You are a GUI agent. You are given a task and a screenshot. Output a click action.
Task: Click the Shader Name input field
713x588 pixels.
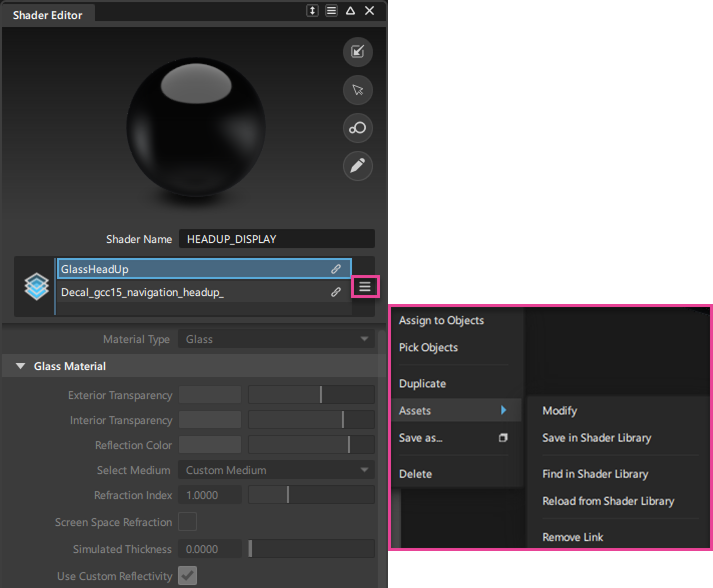[x=276, y=239]
